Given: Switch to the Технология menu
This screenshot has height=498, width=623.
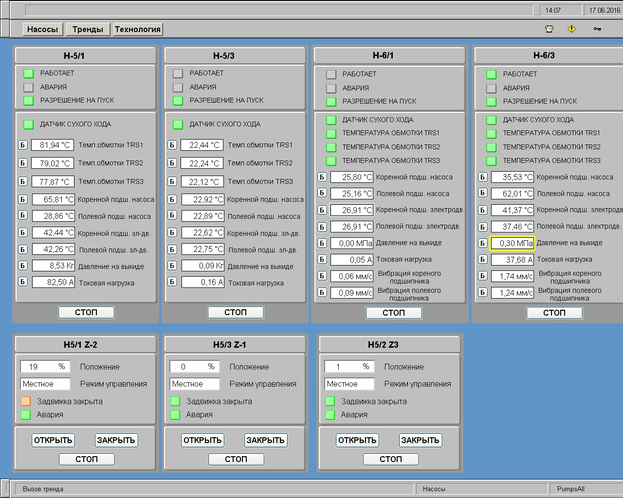Looking at the screenshot, I should (x=138, y=30).
